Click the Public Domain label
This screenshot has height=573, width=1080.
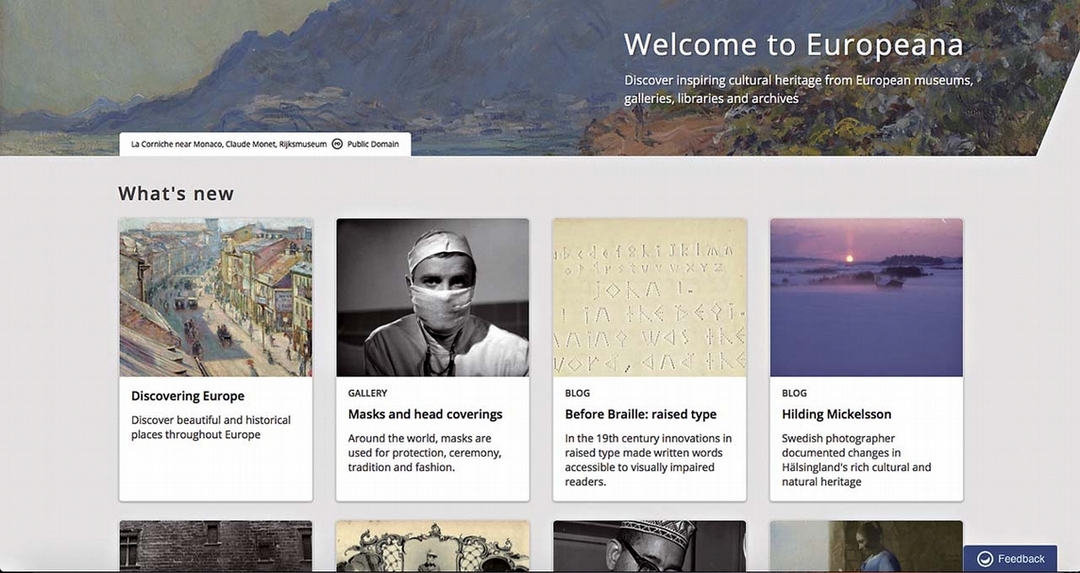point(373,144)
